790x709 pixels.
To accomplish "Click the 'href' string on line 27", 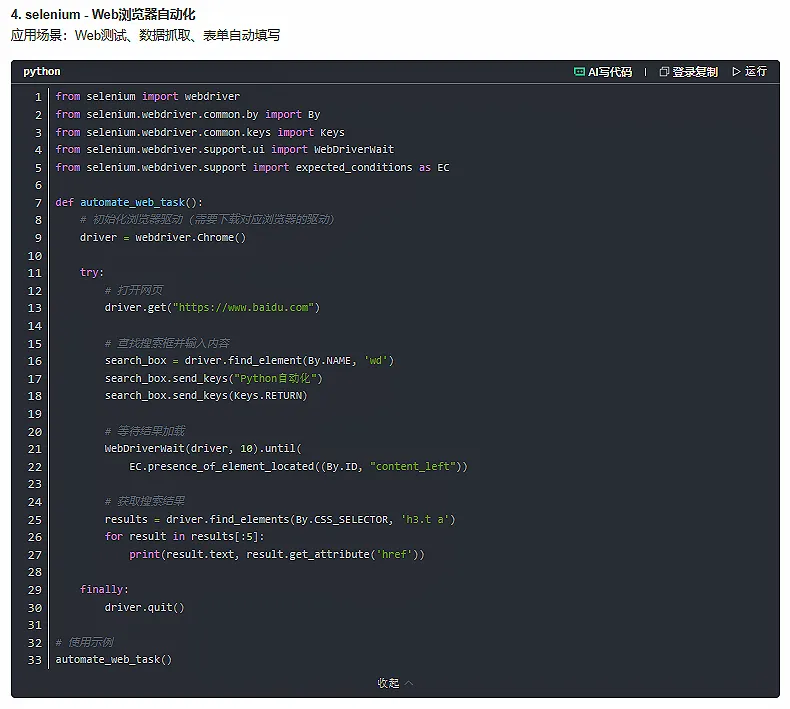I will click(394, 554).
